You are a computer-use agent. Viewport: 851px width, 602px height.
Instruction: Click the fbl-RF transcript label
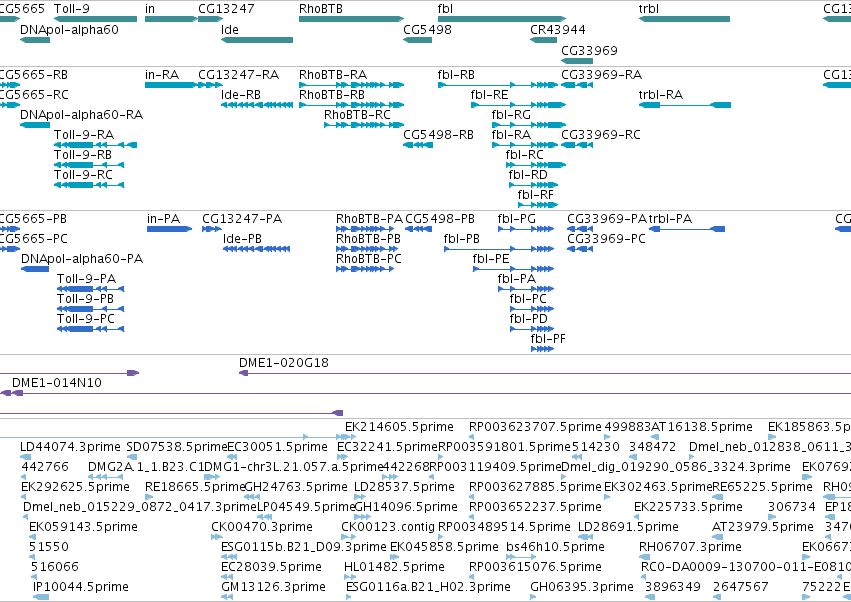coord(535,195)
